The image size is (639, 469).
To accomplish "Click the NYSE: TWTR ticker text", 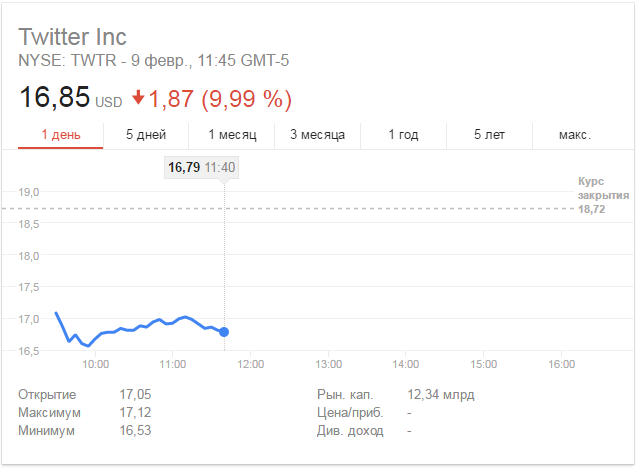I will coord(62,61).
